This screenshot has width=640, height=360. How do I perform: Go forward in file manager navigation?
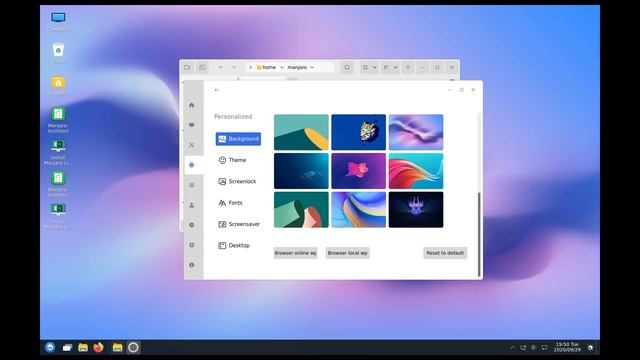(234, 67)
